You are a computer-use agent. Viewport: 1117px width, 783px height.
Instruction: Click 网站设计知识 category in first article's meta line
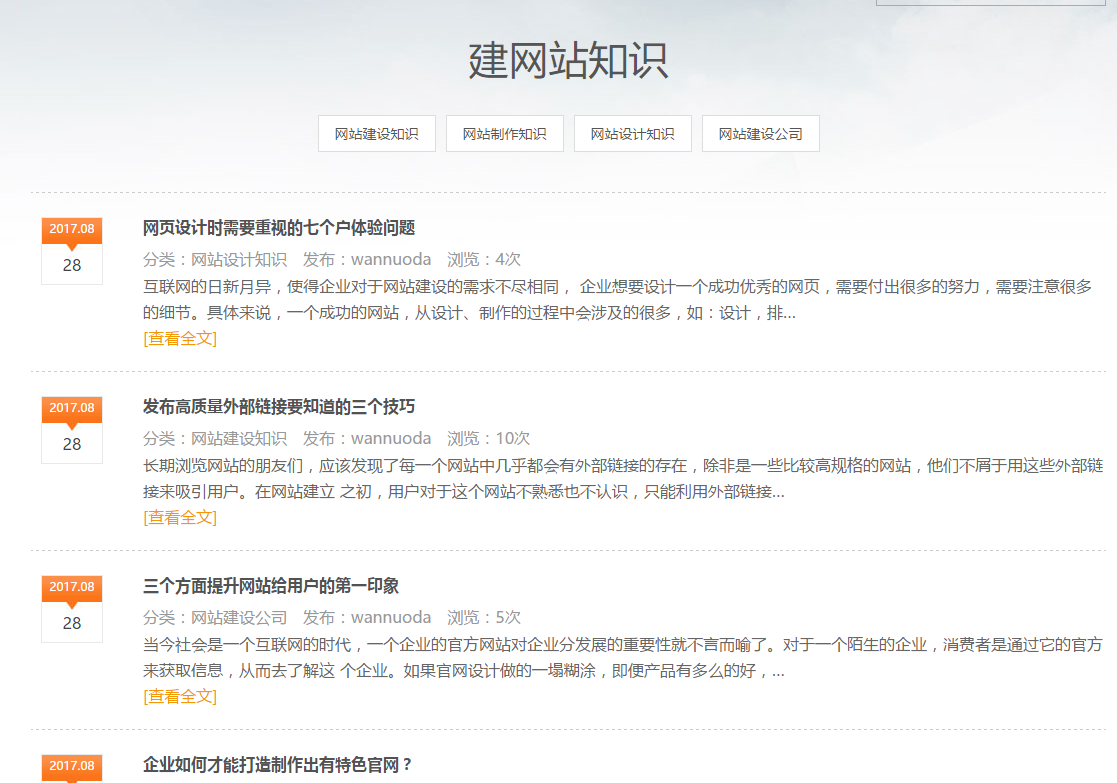(239, 259)
